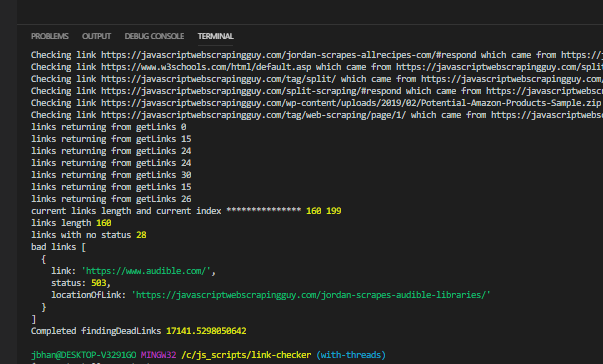Click the 'current links length and current index' line
Viewport: 603px width, 364px height.
(x=186, y=211)
